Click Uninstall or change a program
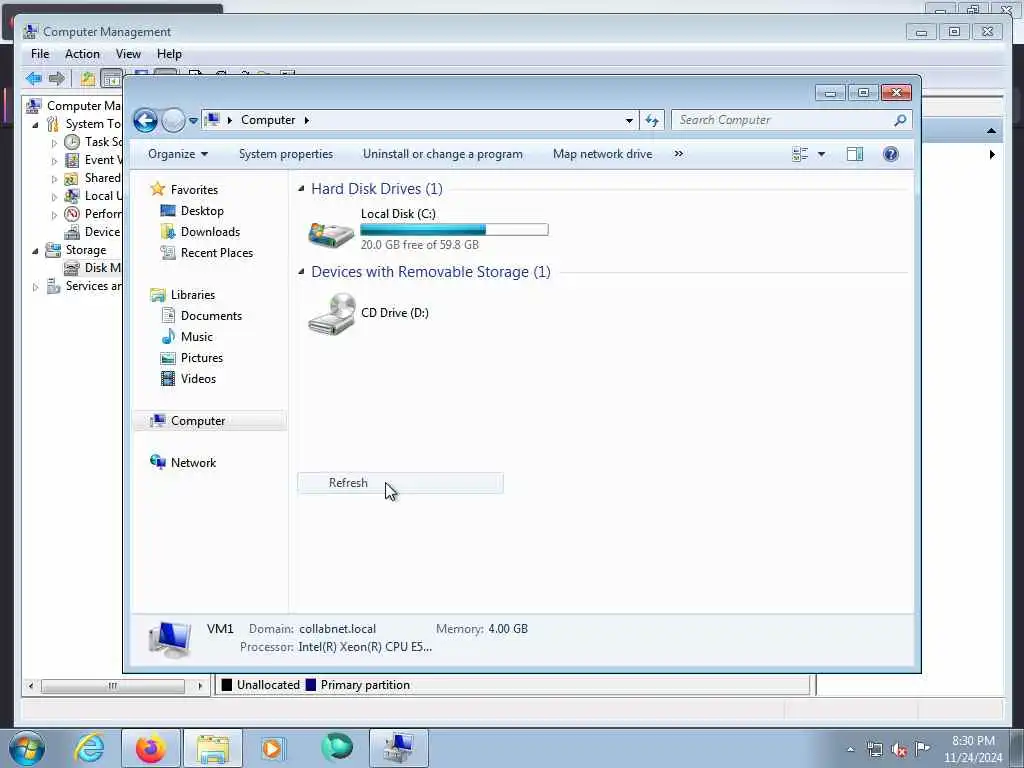This screenshot has width=1024, height=768. click(443, 154)
